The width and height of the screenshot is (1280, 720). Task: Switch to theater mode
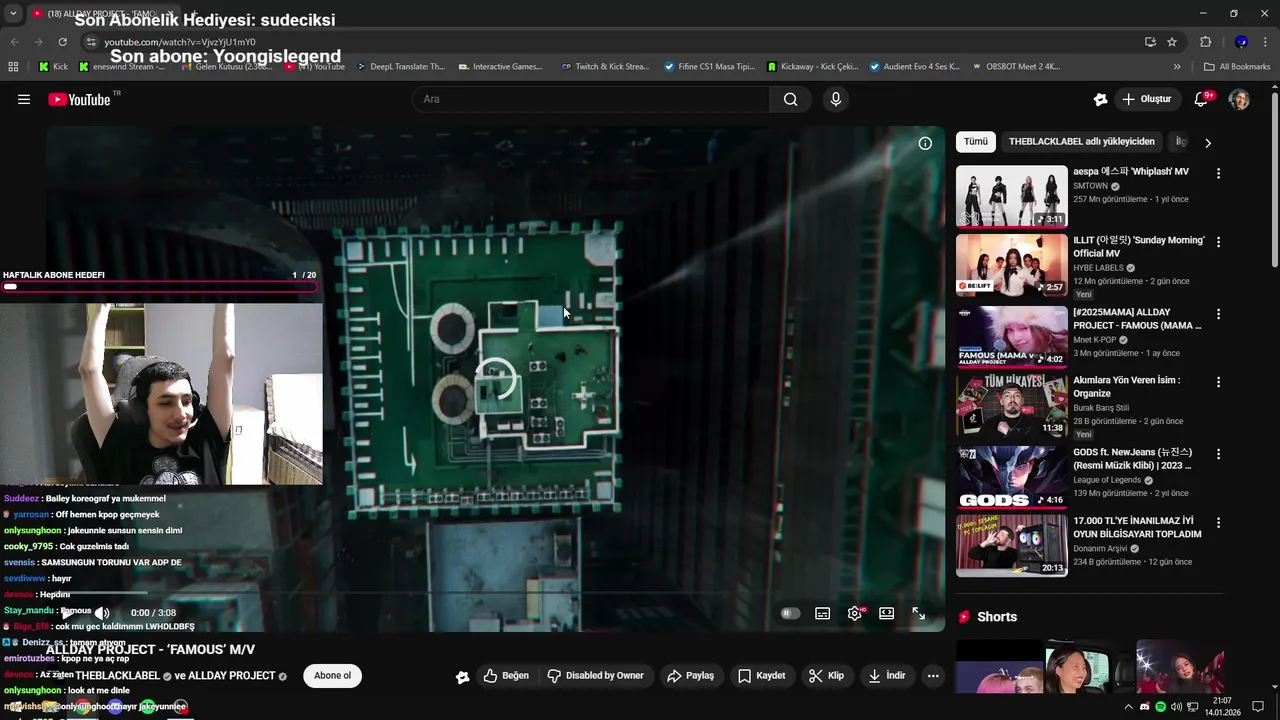887,613
